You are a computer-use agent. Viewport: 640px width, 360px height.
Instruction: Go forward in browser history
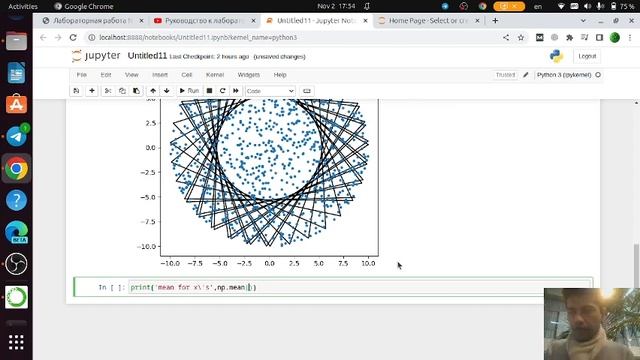click(58, 38)
